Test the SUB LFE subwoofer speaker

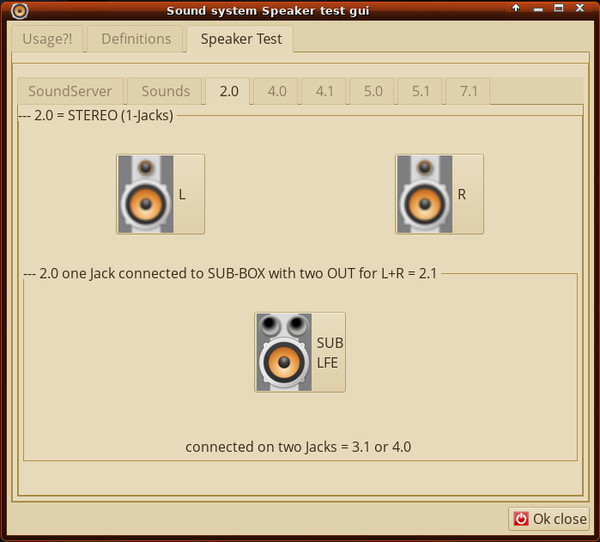[300, 352]
